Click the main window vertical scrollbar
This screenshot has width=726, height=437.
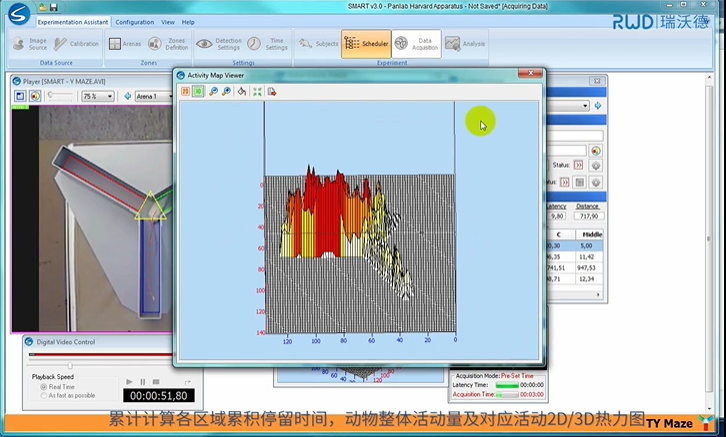point(709,241)
